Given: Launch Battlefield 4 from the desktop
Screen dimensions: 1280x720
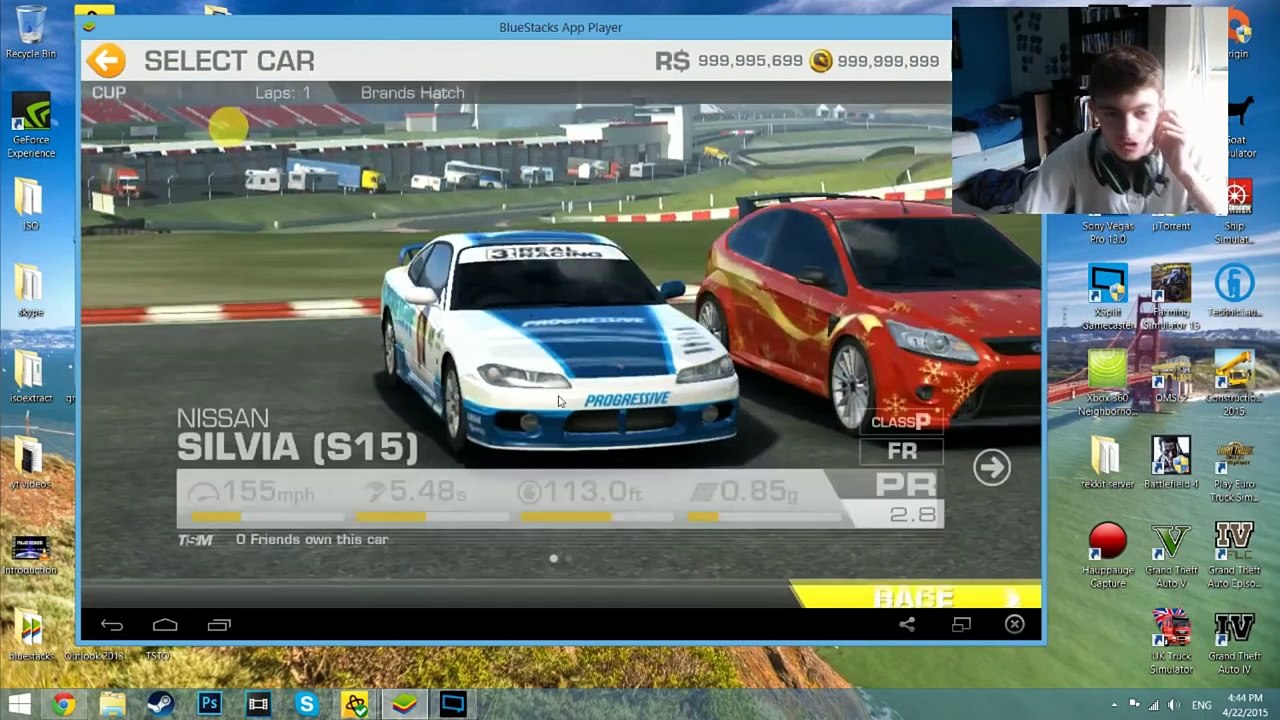Looking at the screenshot, I should 1171,463.
